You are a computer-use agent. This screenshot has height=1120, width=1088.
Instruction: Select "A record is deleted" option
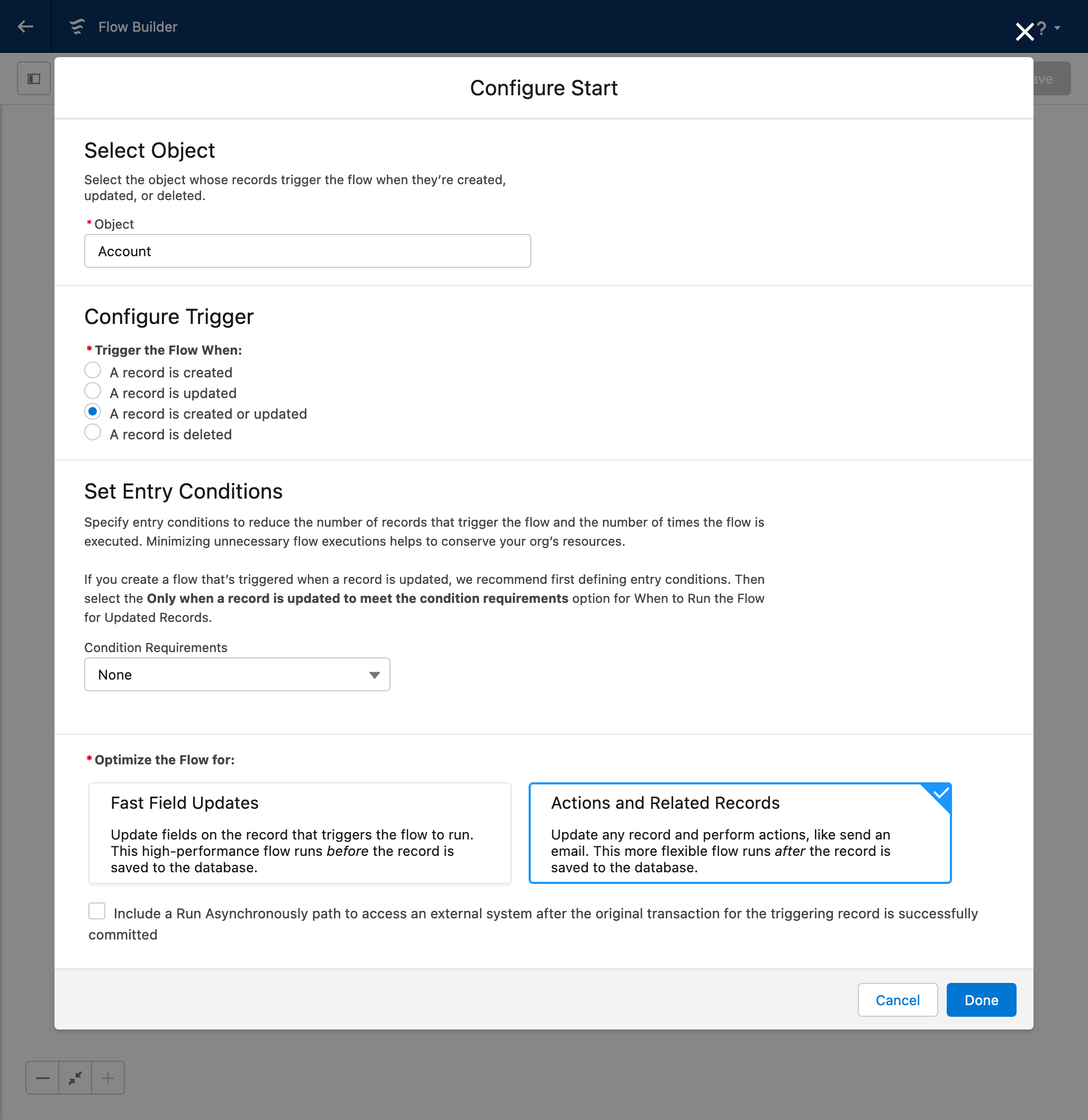point(93,432)
